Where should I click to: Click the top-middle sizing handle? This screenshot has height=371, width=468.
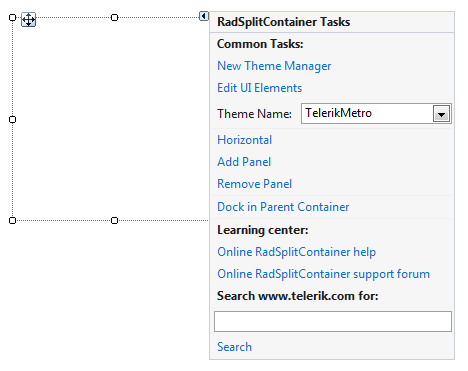point(114,17)
